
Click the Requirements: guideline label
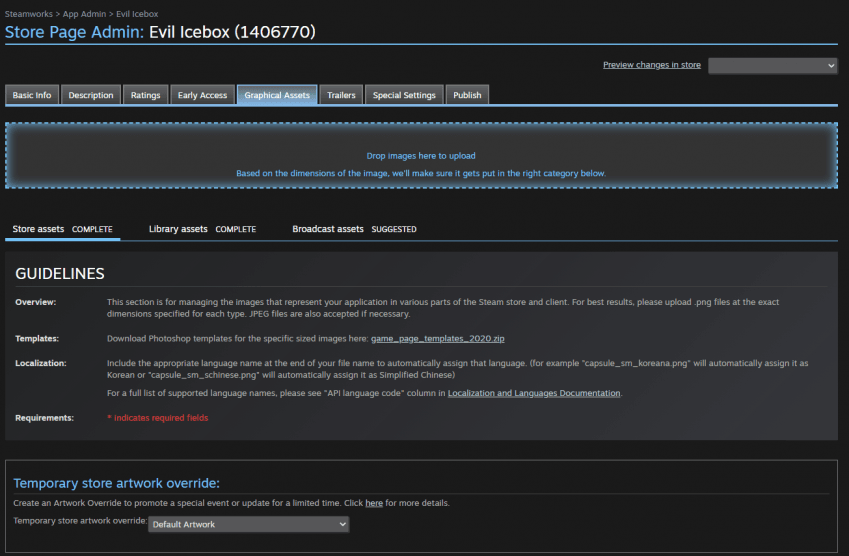44,418
